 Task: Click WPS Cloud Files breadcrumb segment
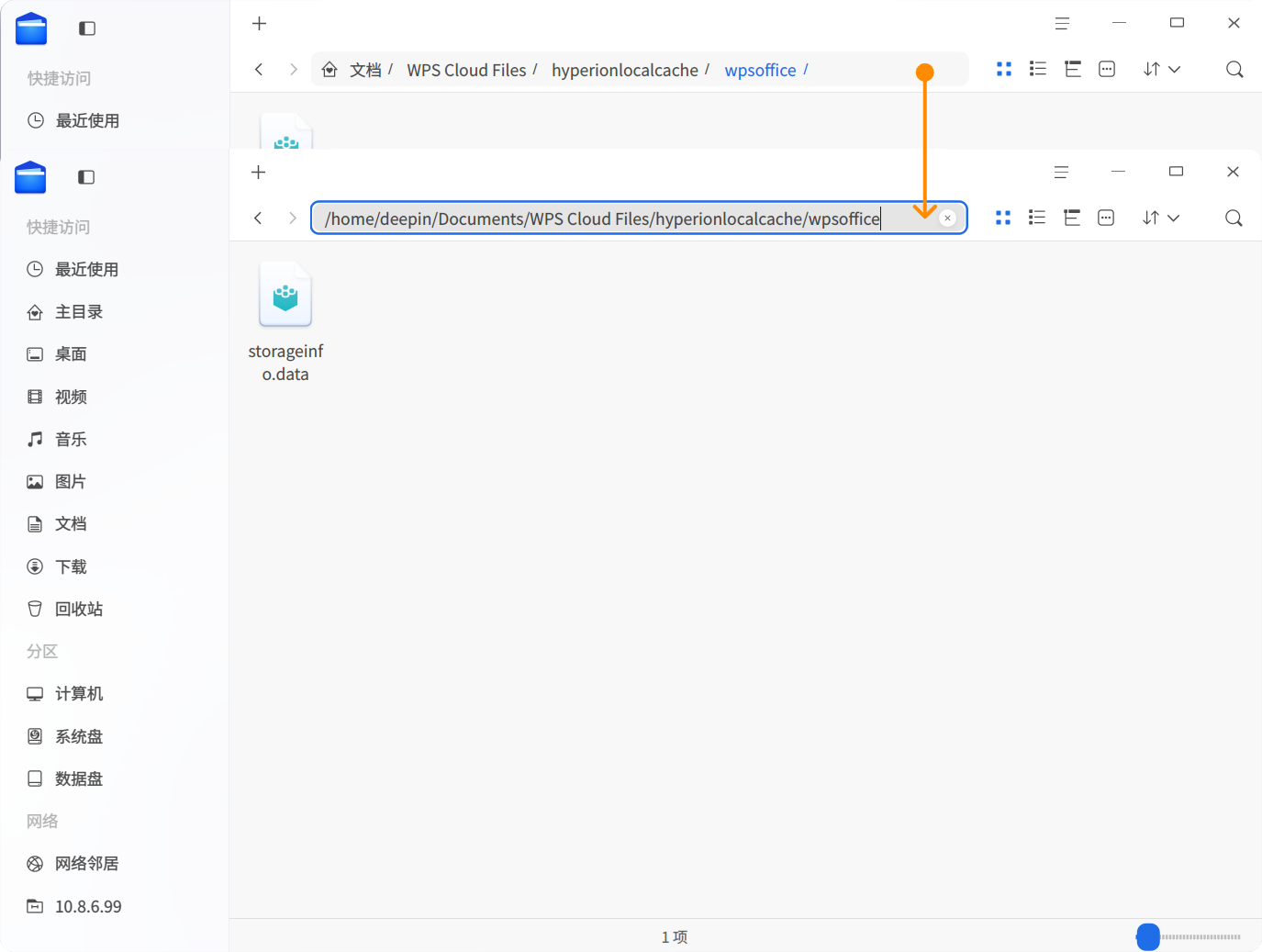[466, 70]
